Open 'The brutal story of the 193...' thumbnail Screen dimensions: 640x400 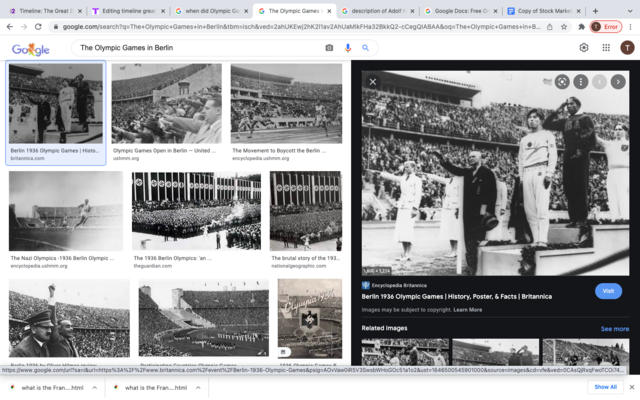click(306, 211)
